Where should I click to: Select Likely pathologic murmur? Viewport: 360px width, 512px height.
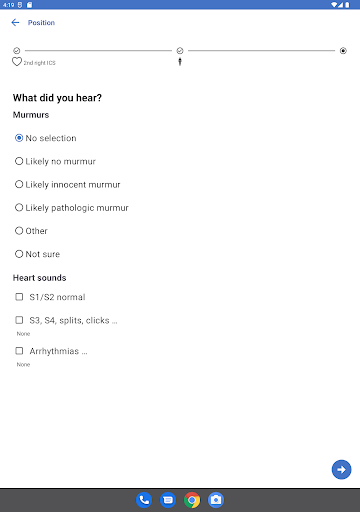(x=72, y=208)
